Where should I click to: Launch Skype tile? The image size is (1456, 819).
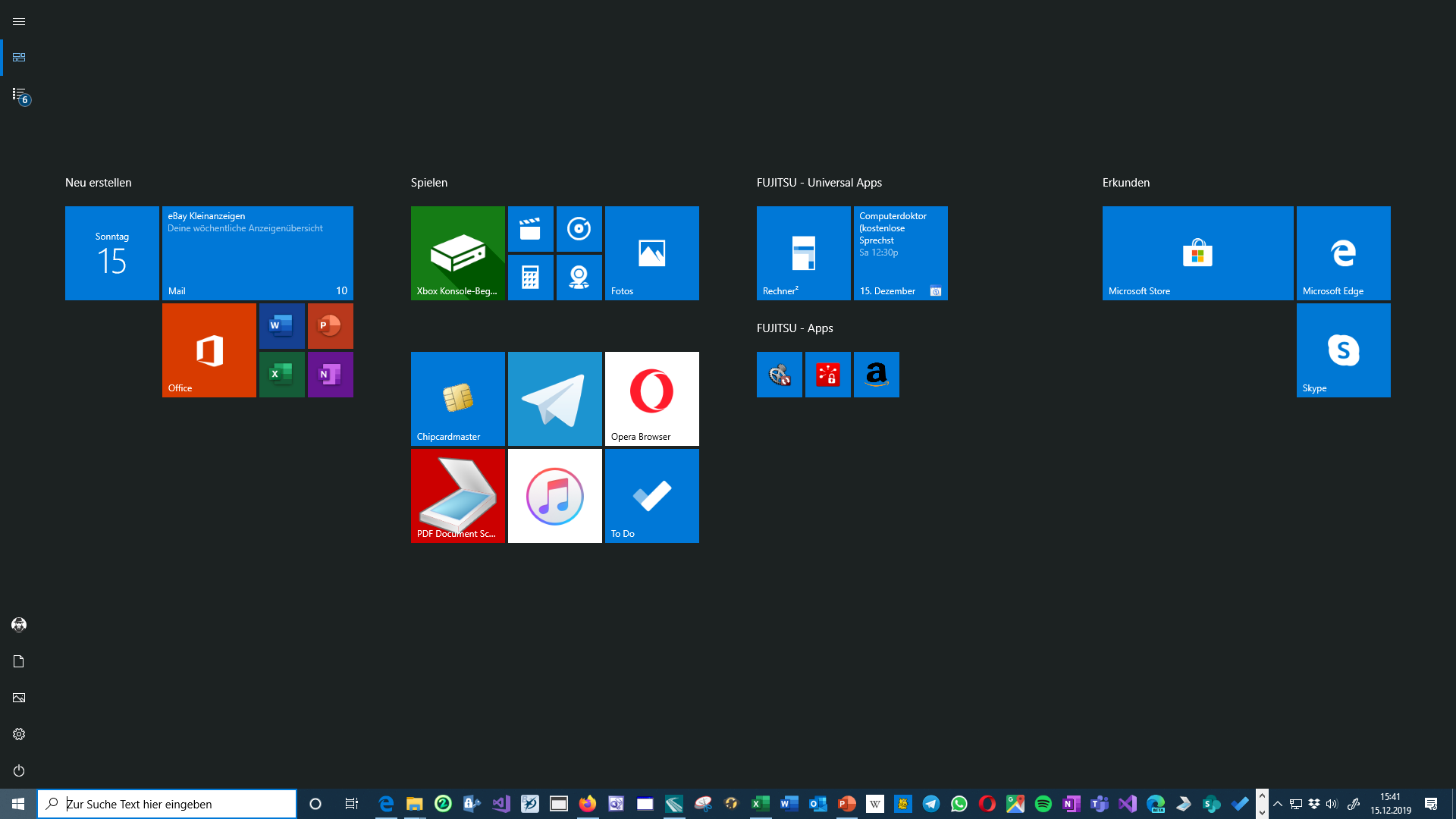1343,350
